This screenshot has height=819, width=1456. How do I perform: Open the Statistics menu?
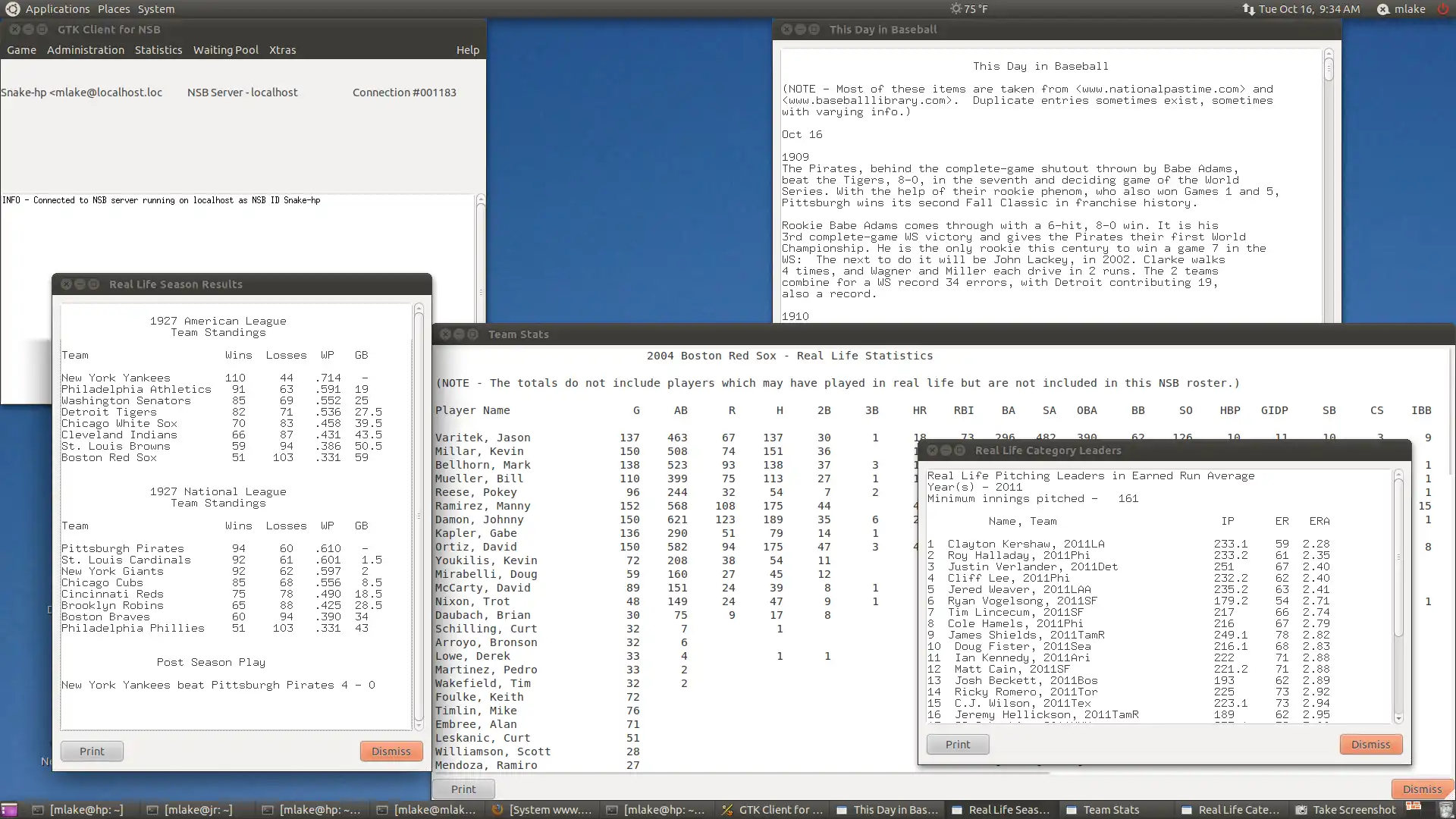coord(158,50)
